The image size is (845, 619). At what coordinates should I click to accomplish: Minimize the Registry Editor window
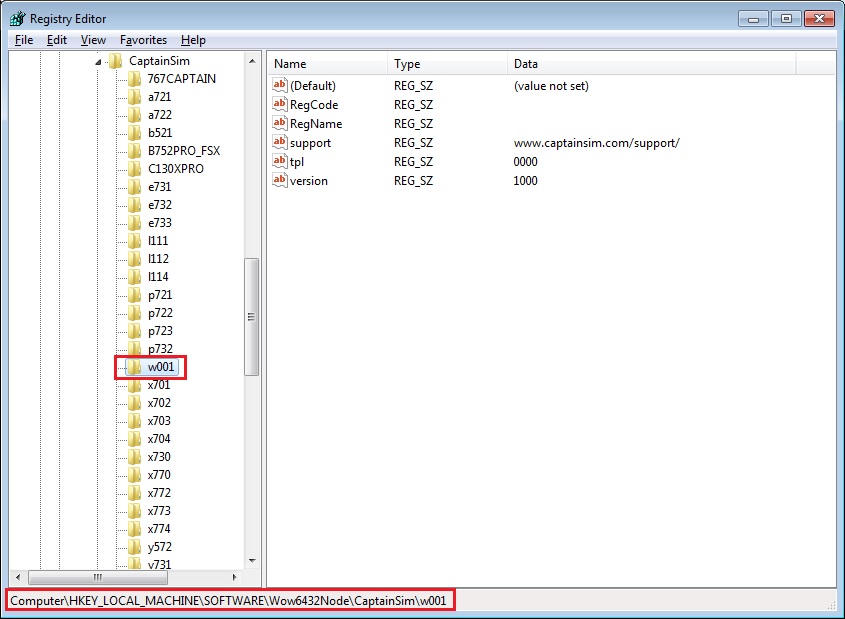click(x=753, y=19)
